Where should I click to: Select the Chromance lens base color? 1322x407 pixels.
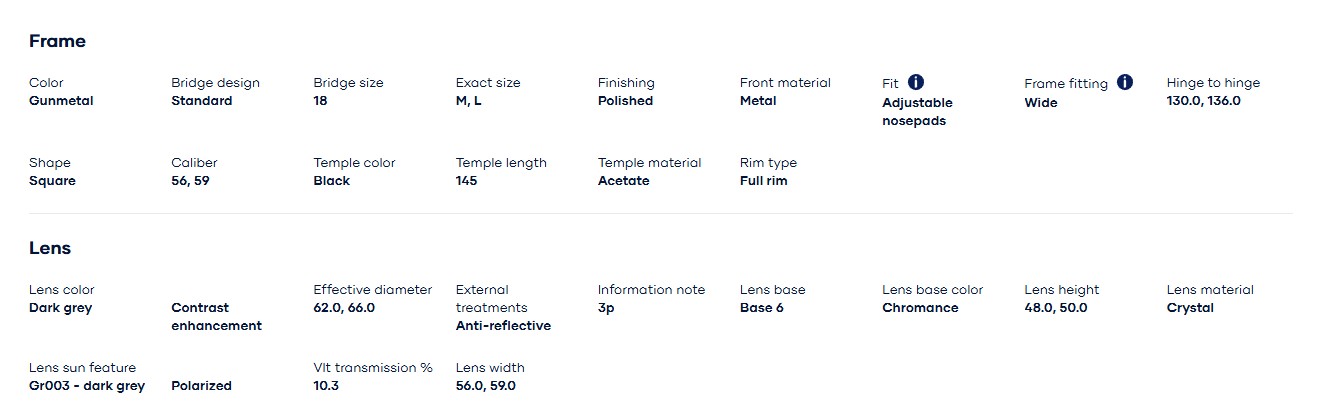click(920, 308)
